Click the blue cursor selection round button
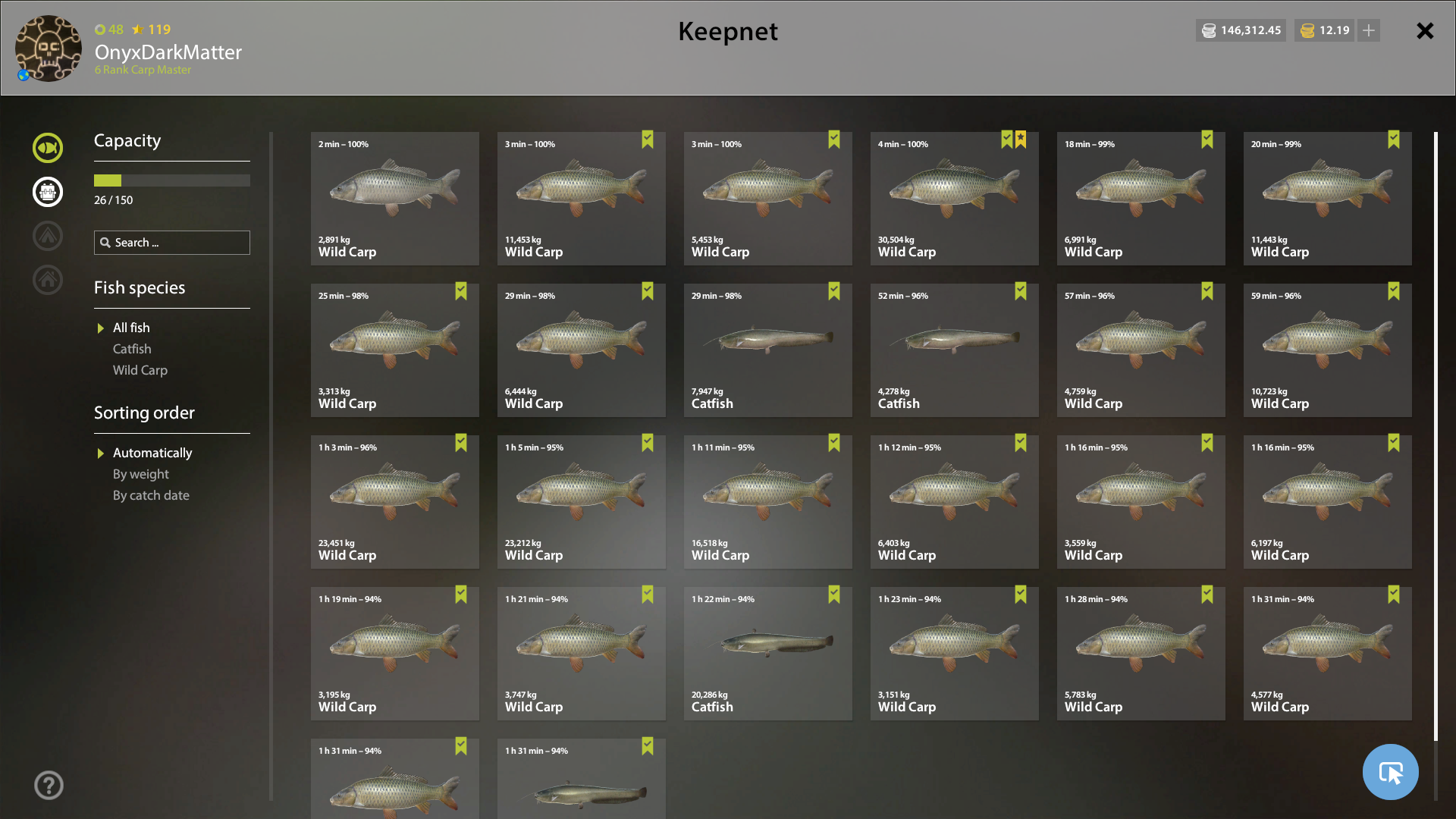The height and width of the screenshot is (819, 1456). coord(1390,772)
